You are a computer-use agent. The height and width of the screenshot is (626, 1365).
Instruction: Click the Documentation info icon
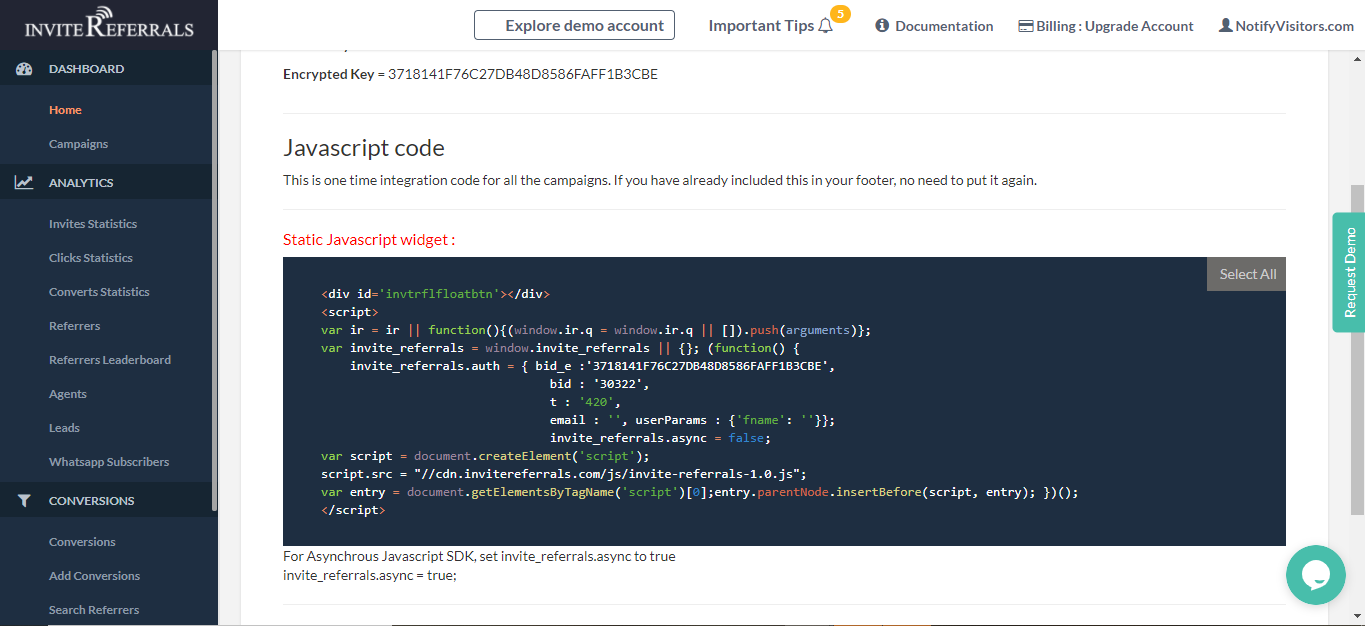[x=882, y=26]
